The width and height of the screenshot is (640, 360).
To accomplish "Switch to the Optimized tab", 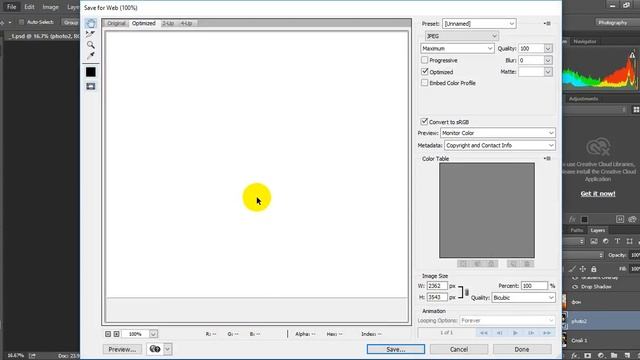I will [x=144, y=23].
